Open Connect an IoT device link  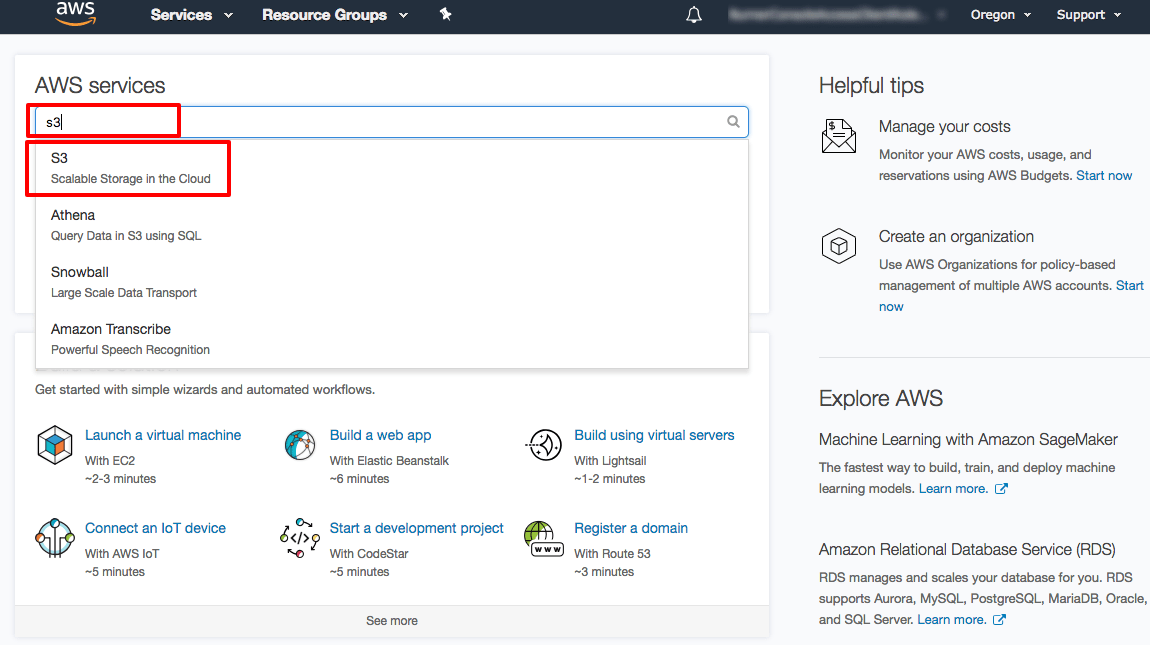[155, 528]
